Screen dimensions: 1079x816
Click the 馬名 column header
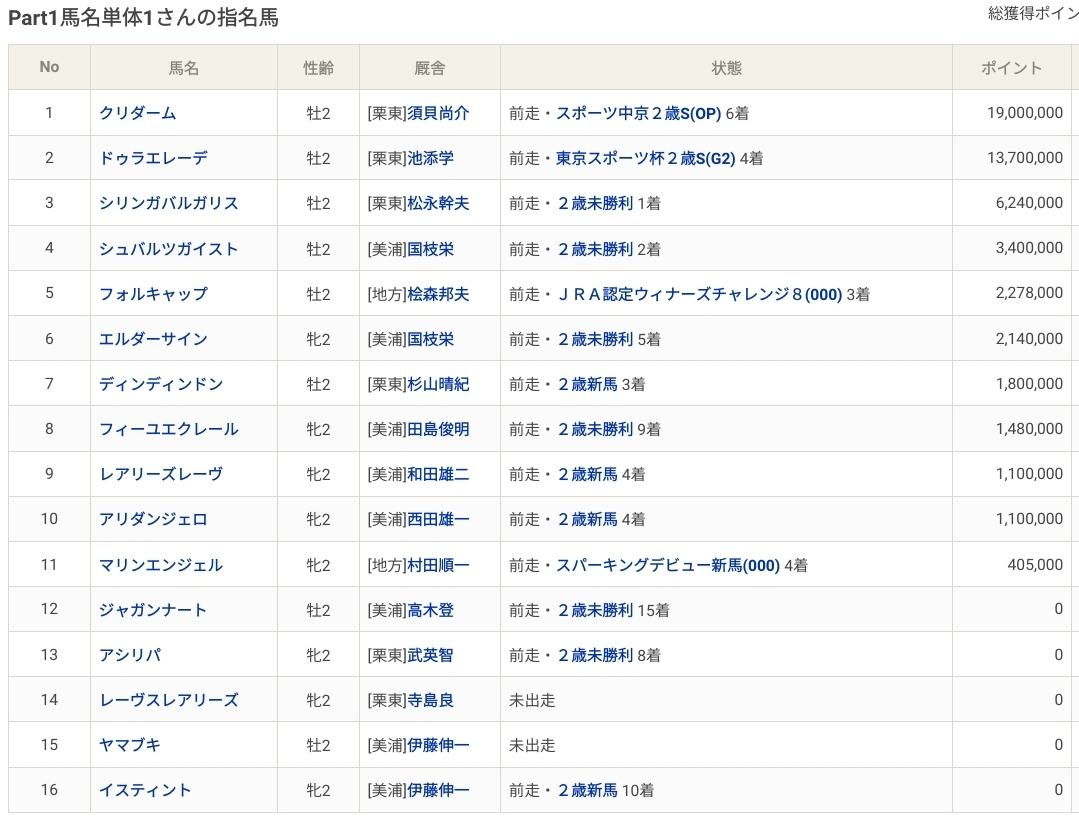[x=184, y=68]
